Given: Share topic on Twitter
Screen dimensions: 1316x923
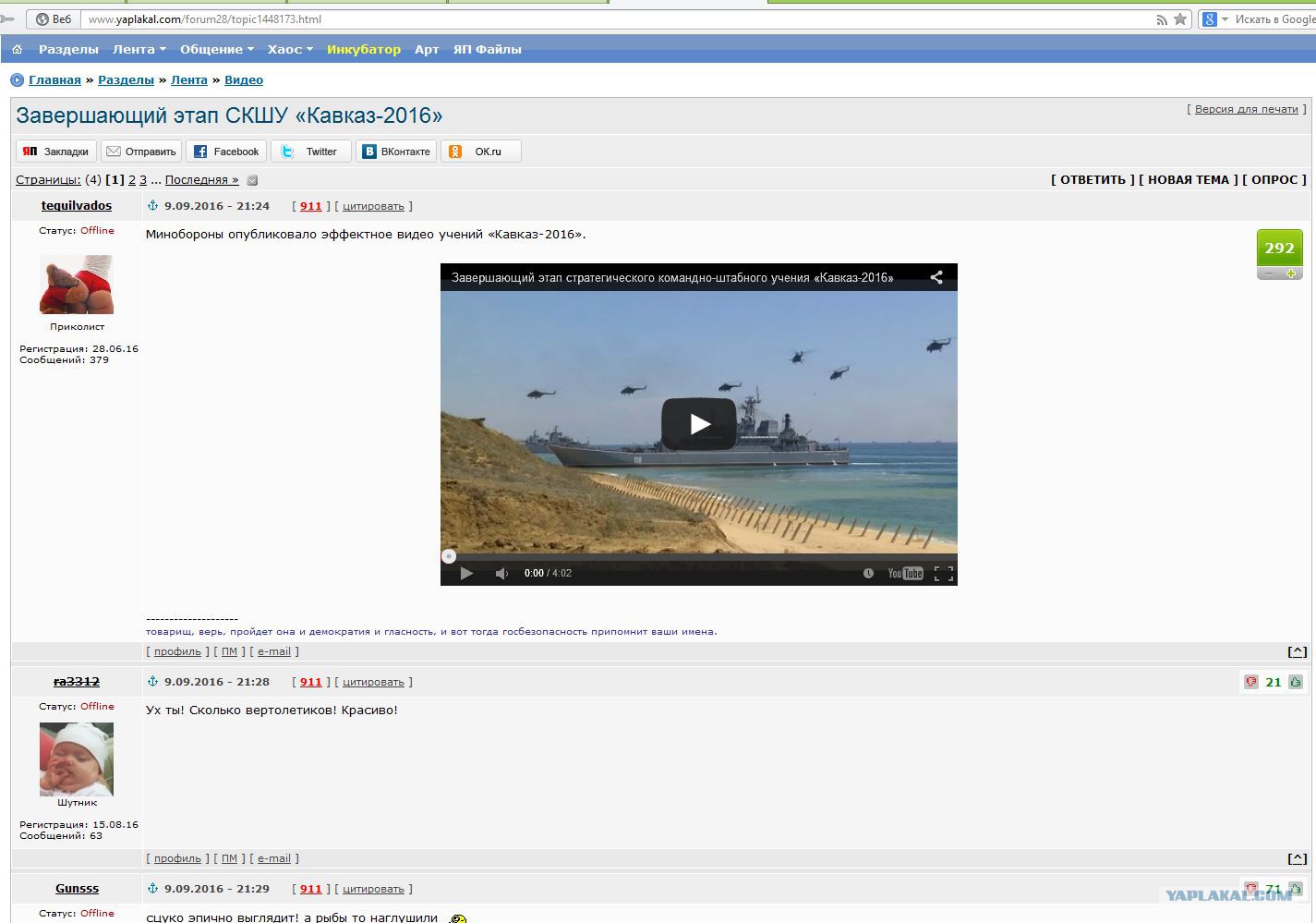Looking at the screenshot, I should 311,152.
